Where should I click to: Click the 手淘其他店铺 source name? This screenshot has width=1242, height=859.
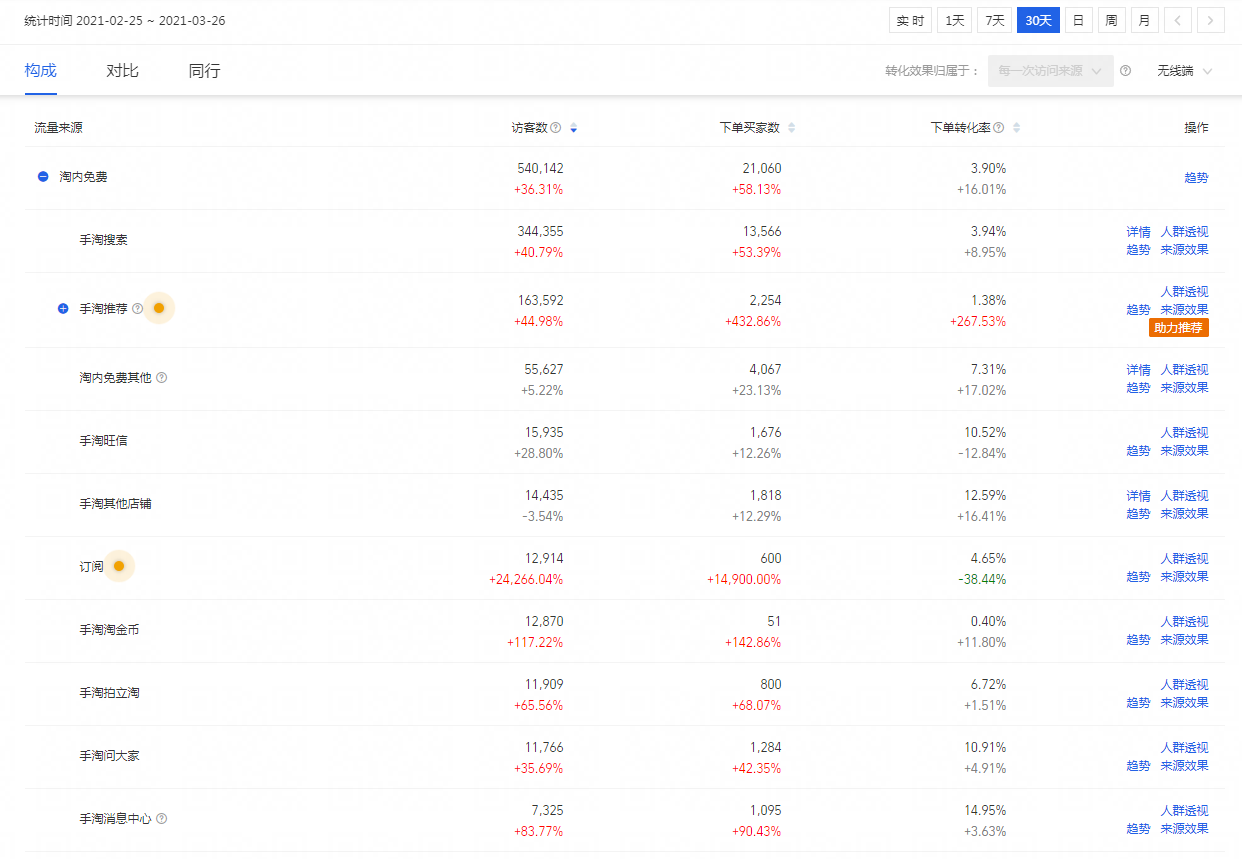[116, 504]
